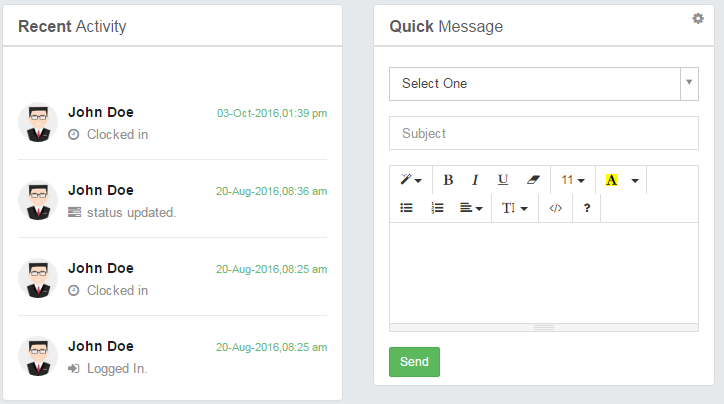Screen dimensions: 724x404
Task: Open the Quick Message settings gear
Action: [698, 18]
